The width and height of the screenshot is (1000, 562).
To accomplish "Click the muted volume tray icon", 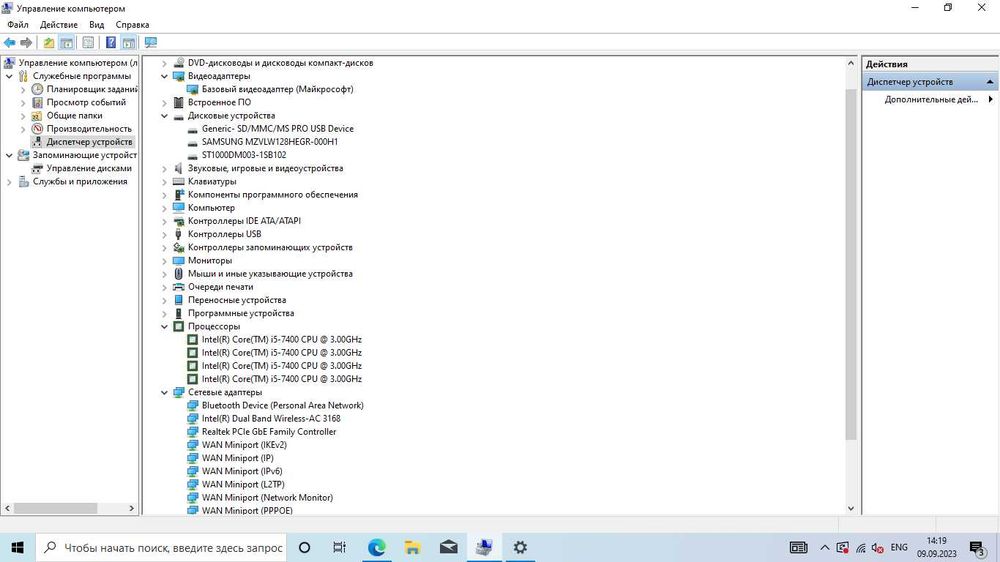I will pyautogui.click(x=878, y=548).
